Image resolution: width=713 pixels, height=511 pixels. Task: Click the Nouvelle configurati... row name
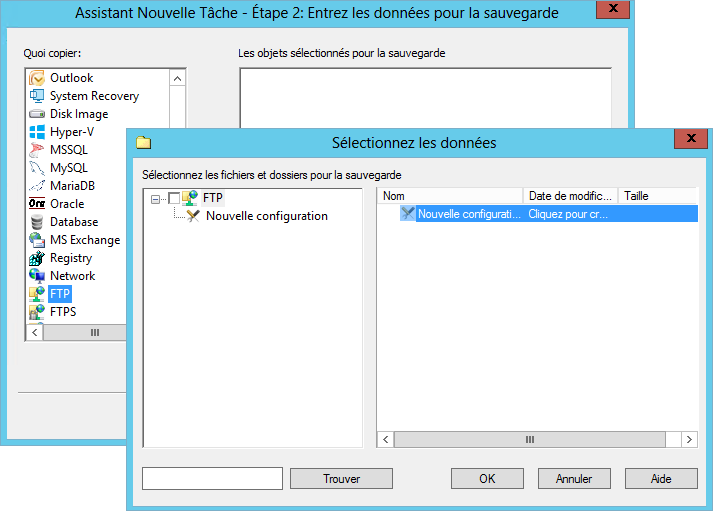pyautogui.click(x=469, y=214)
